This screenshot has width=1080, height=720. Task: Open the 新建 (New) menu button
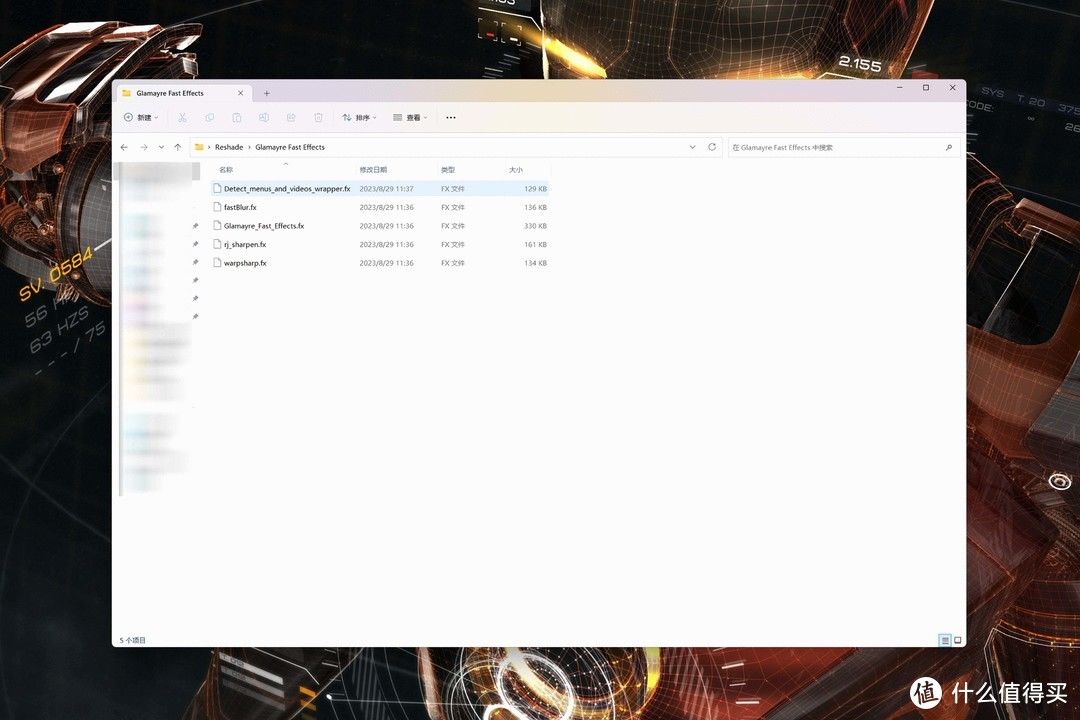click(141, 118)
